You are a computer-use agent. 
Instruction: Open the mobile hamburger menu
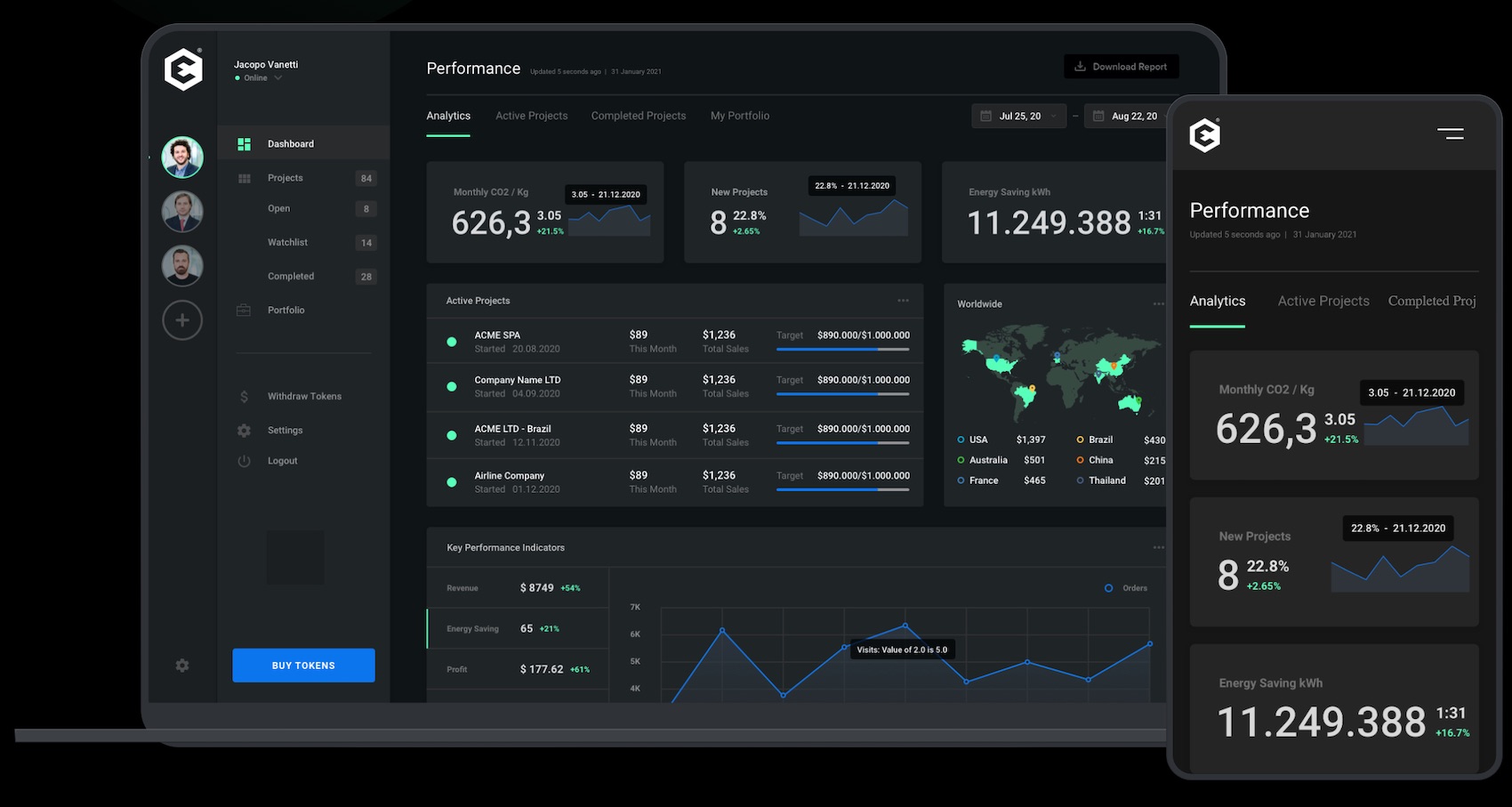(x=1450, y=134)
